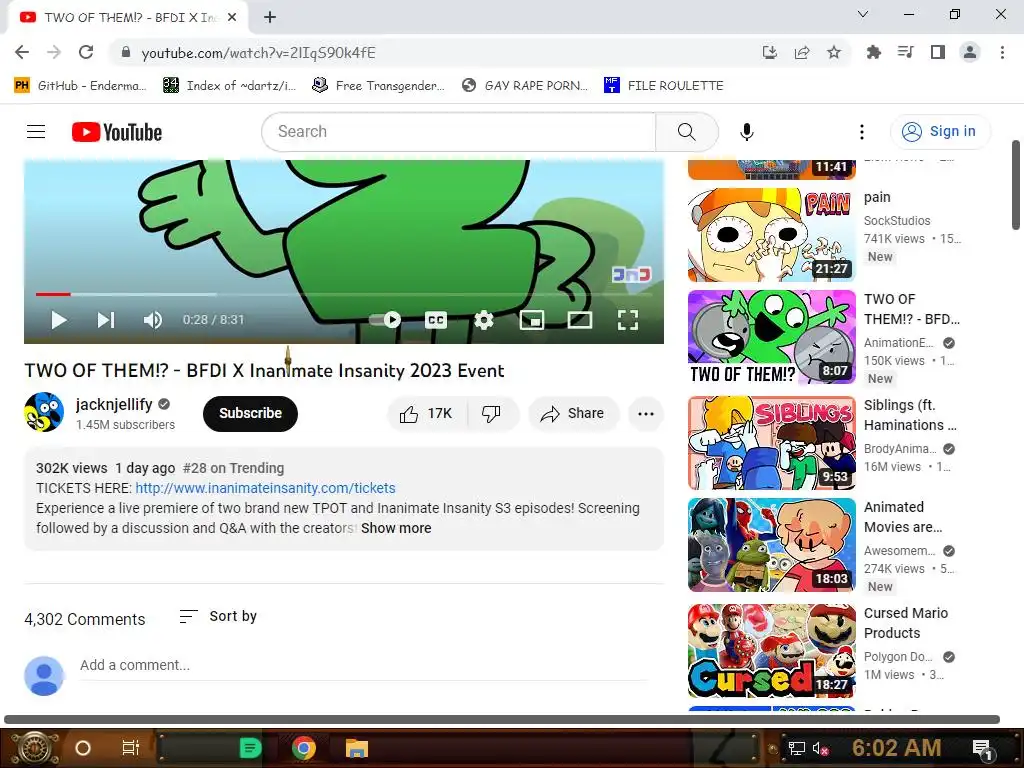Click the vertical page scrollbar
1024x768 pixels.
(x=1016, y=185)
